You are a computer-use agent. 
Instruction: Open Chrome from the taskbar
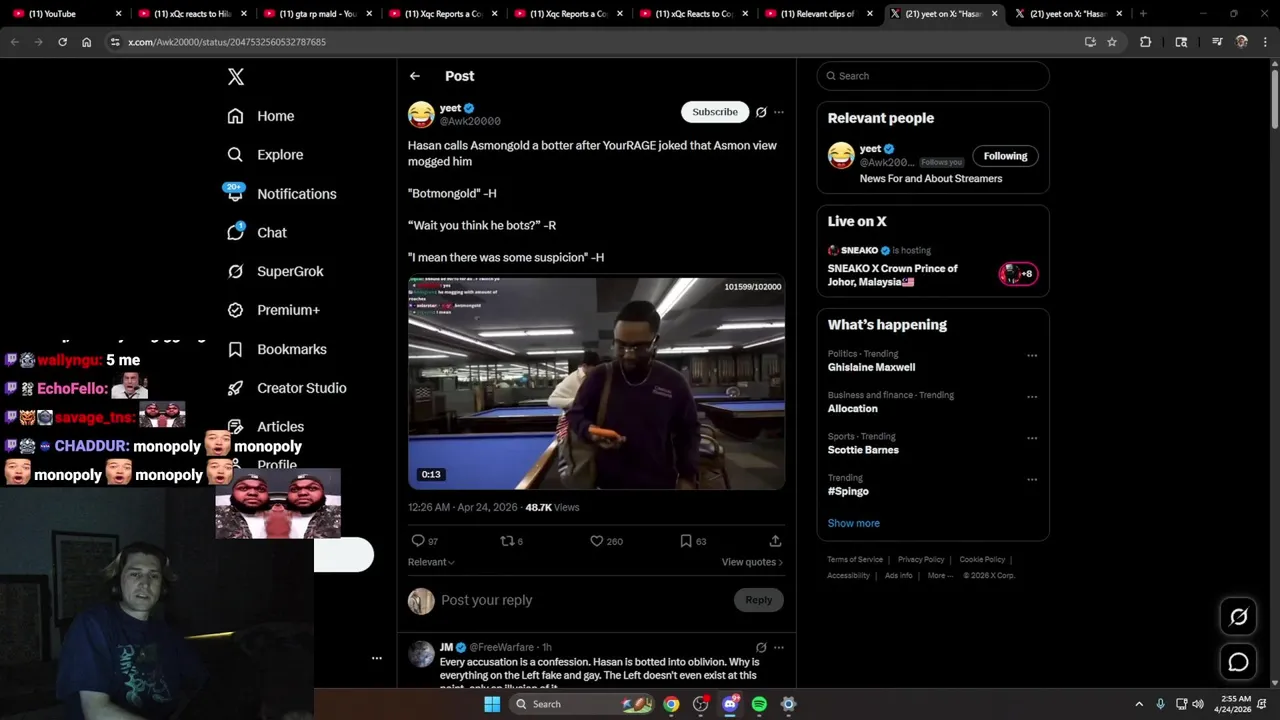click(x=671, y=704)
